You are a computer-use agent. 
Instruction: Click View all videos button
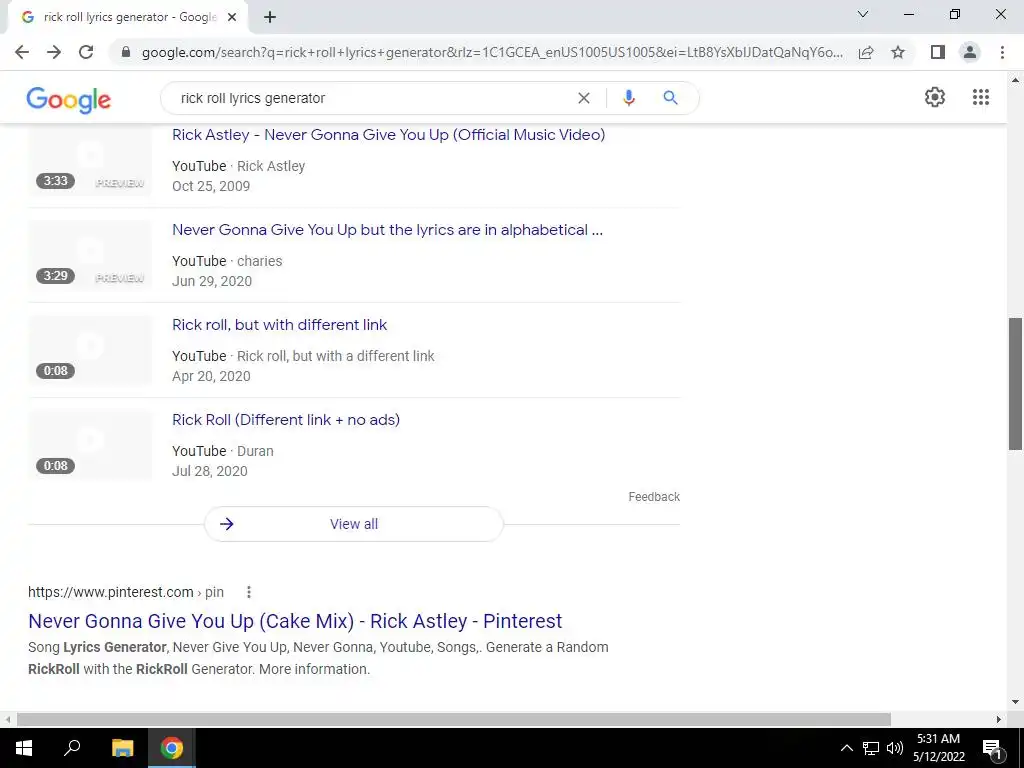click(354, 524)
